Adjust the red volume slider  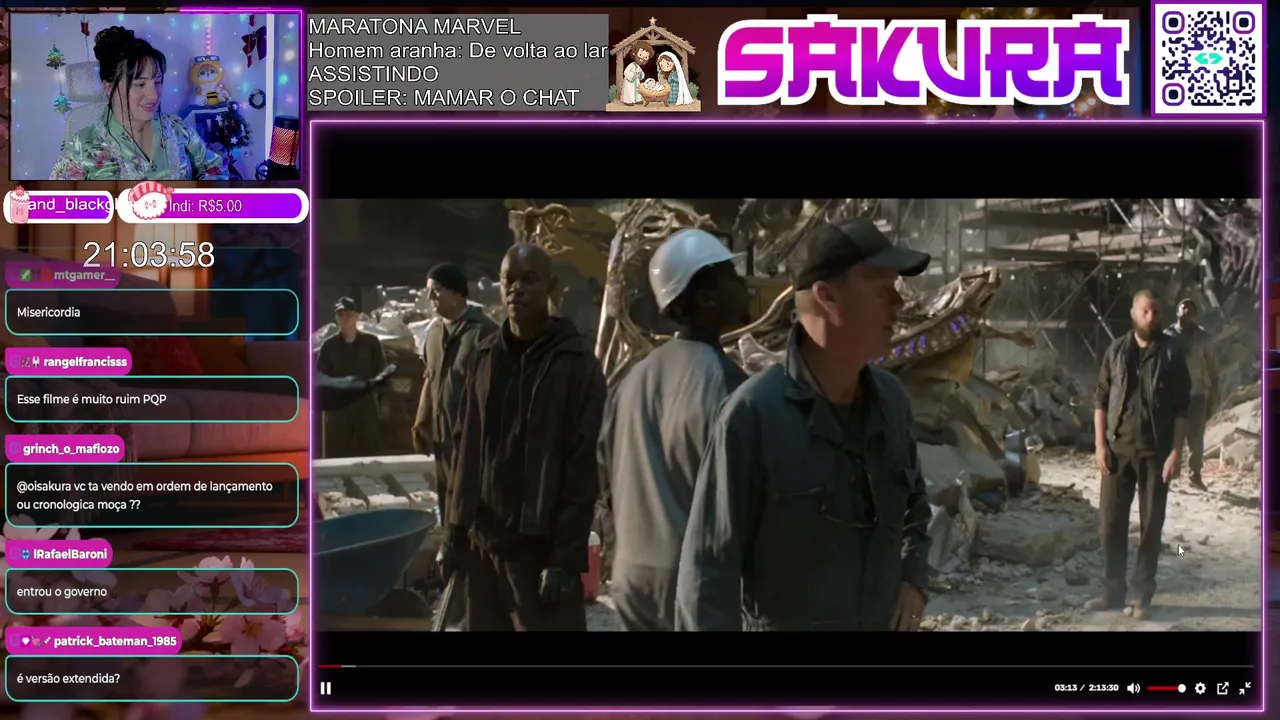click(x=1166, y=688)
